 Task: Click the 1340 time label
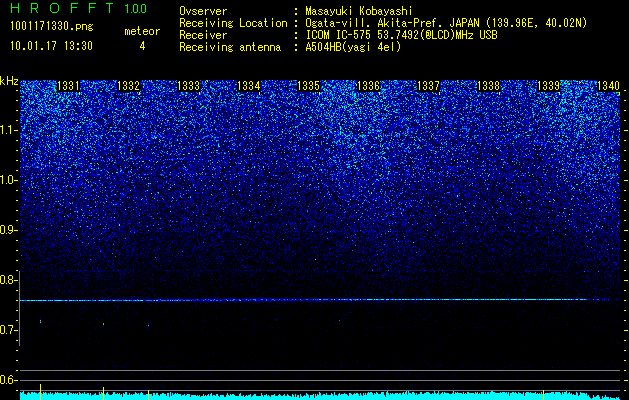click(609, 85)
